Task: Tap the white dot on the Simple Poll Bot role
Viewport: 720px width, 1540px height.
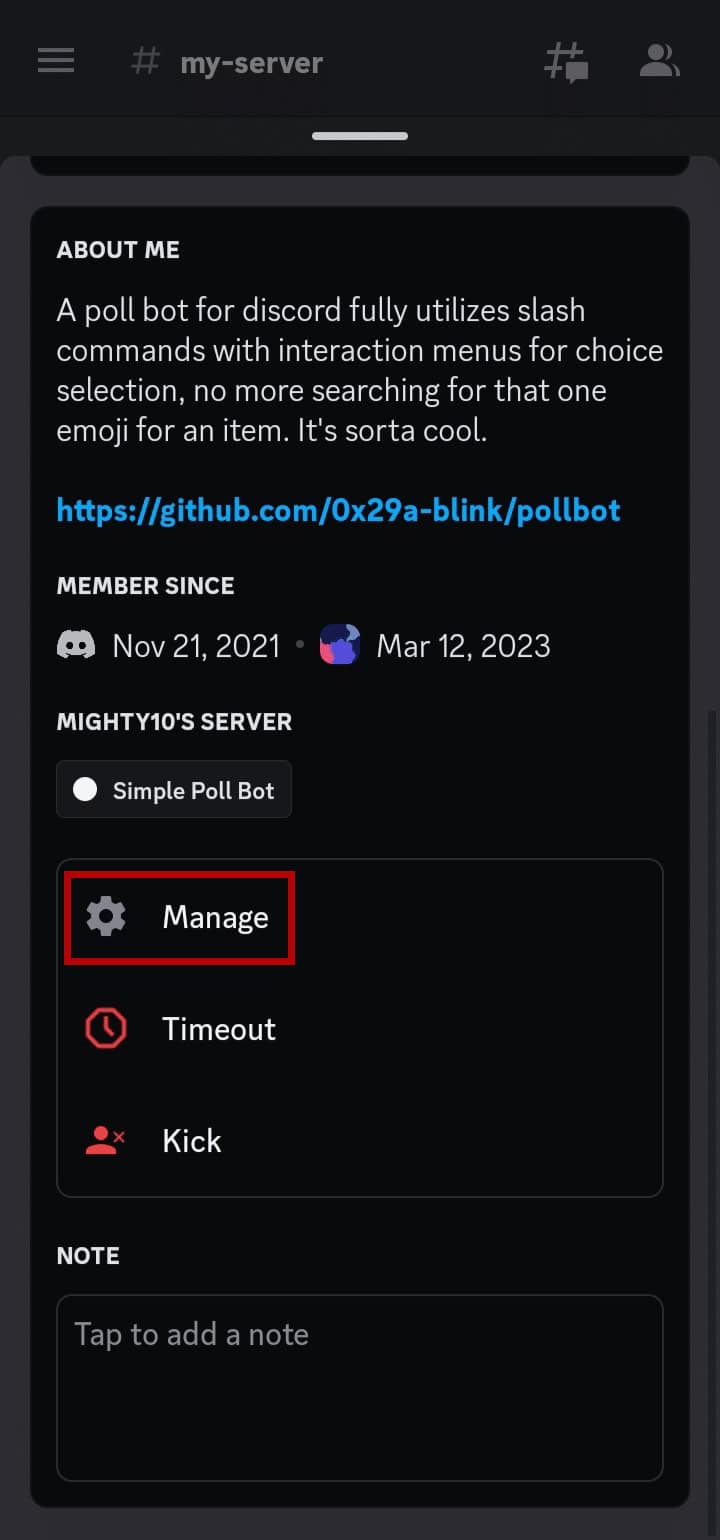Action: click(84, 789)
